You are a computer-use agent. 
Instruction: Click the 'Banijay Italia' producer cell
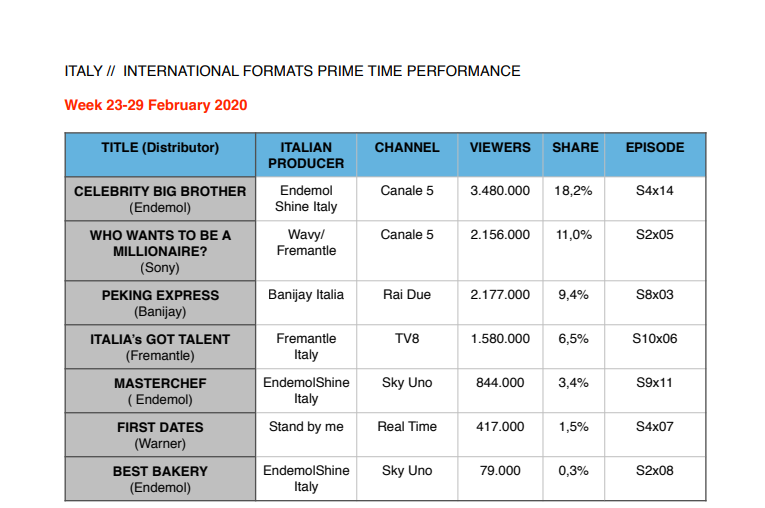(x=306, y=303)
